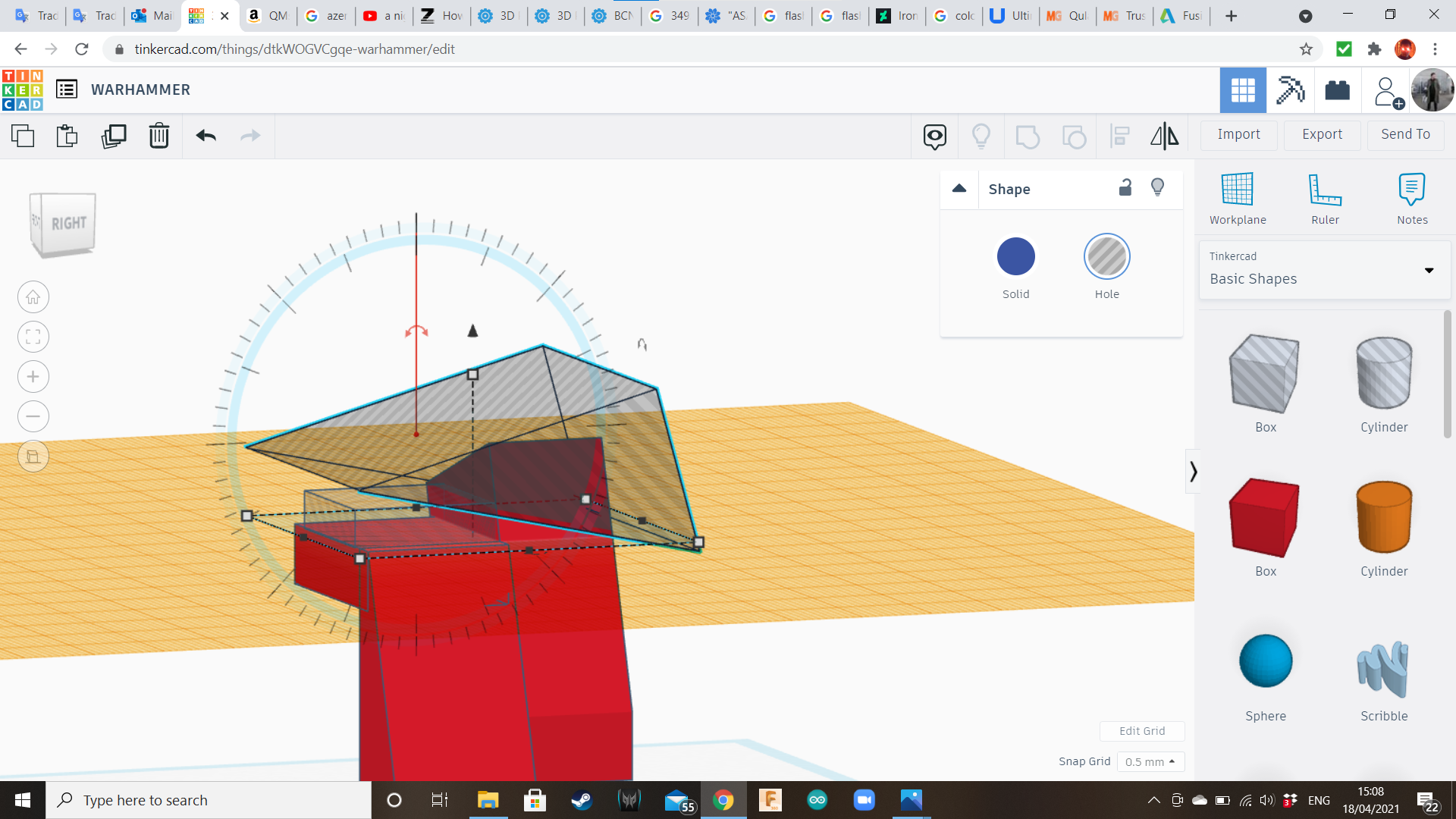
Task: Click the Import button
Action: 1238,134
